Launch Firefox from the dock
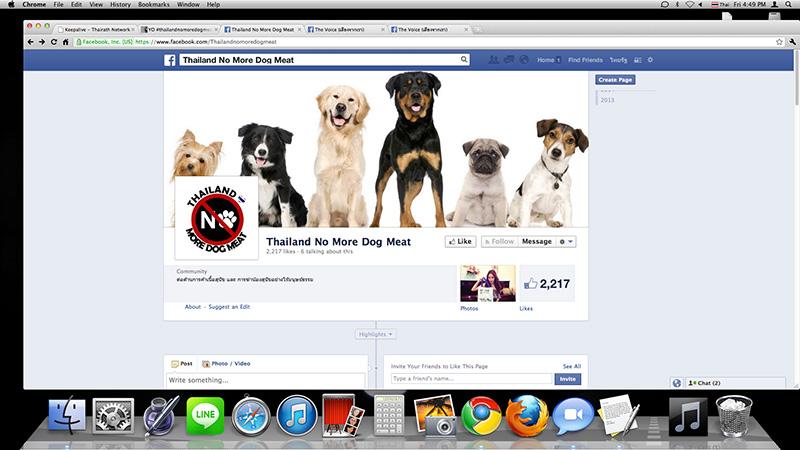The width and height of the screenshot is (800, 450). (x=527, y=416)
